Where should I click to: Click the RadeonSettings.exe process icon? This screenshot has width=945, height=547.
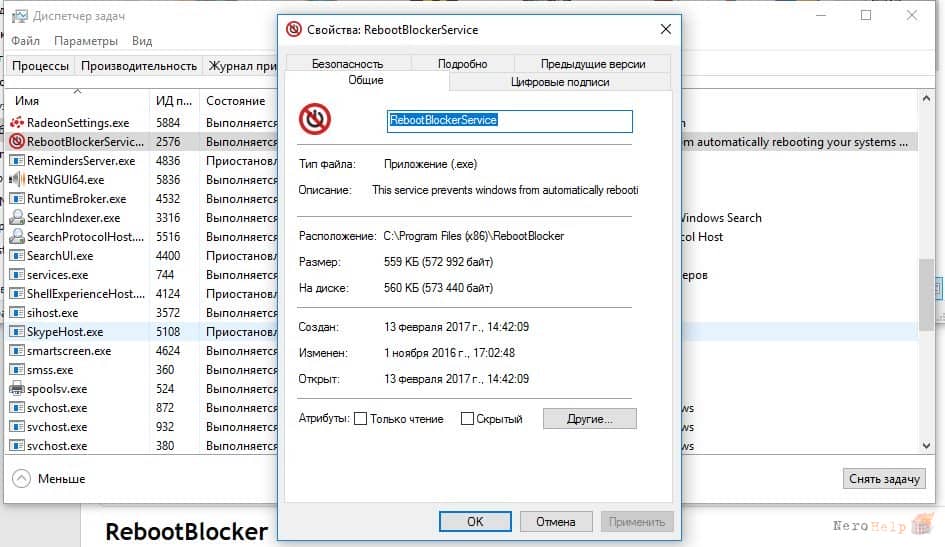tap(17, 122)
